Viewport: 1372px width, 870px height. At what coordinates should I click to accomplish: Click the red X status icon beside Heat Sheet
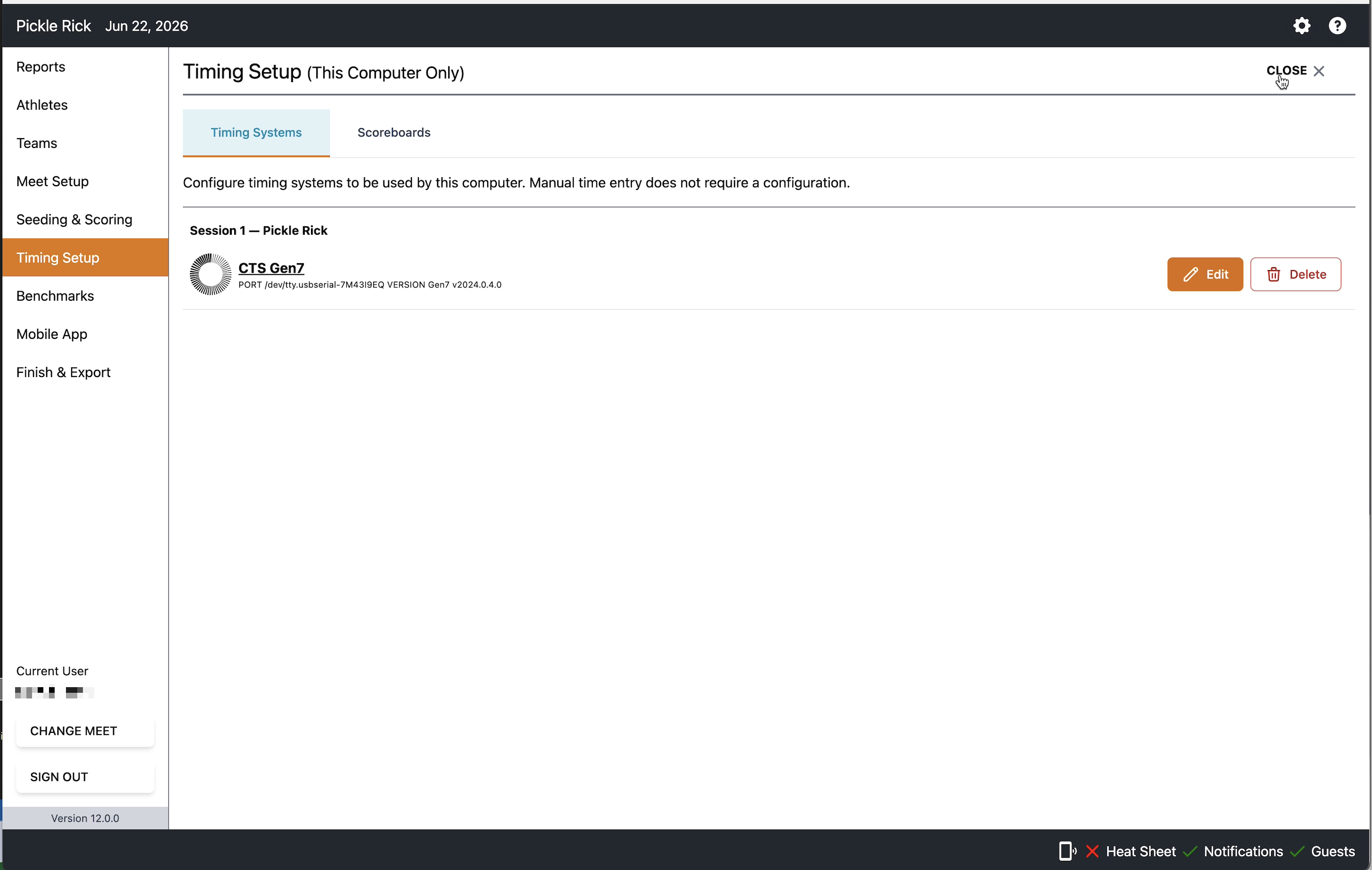click(1092, 851)
